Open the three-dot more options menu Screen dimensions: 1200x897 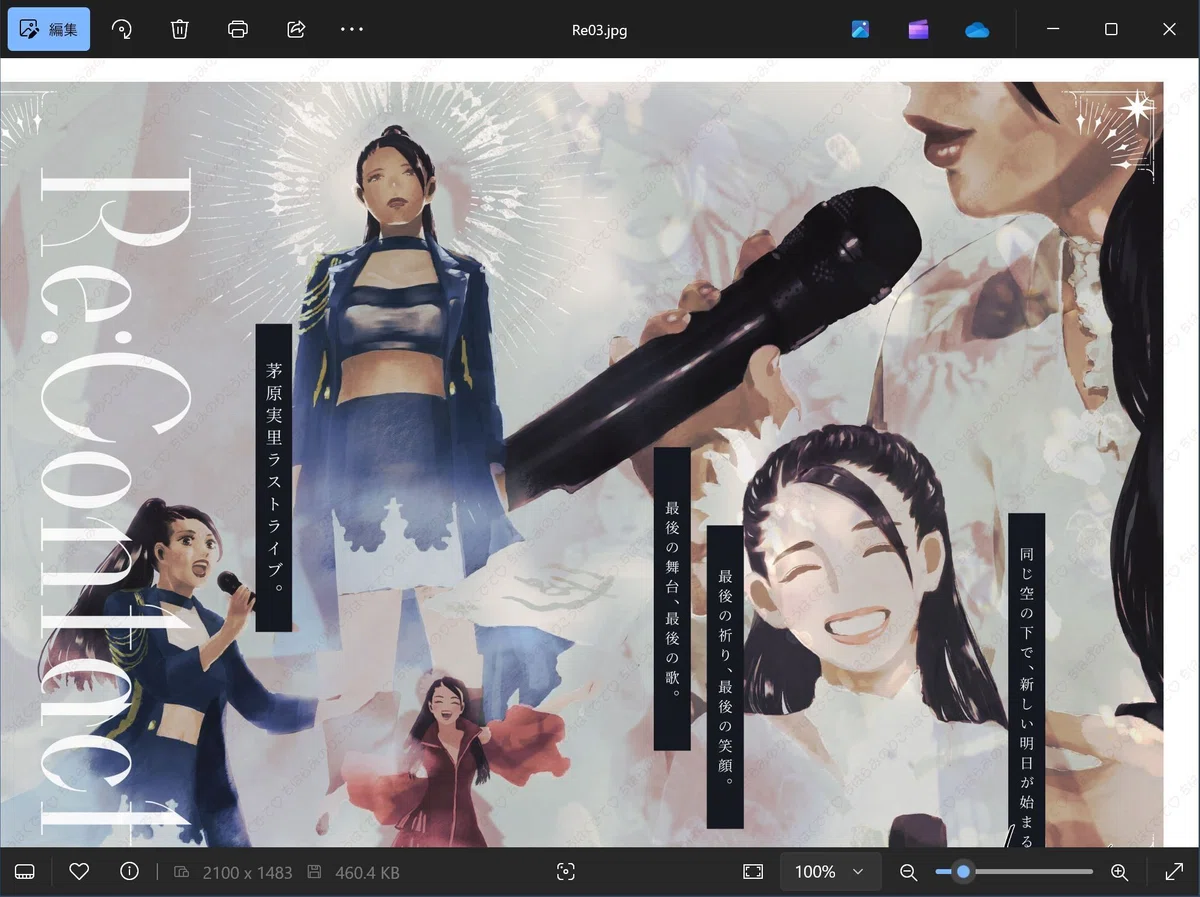pyautogui.click(x=352, y=29)
